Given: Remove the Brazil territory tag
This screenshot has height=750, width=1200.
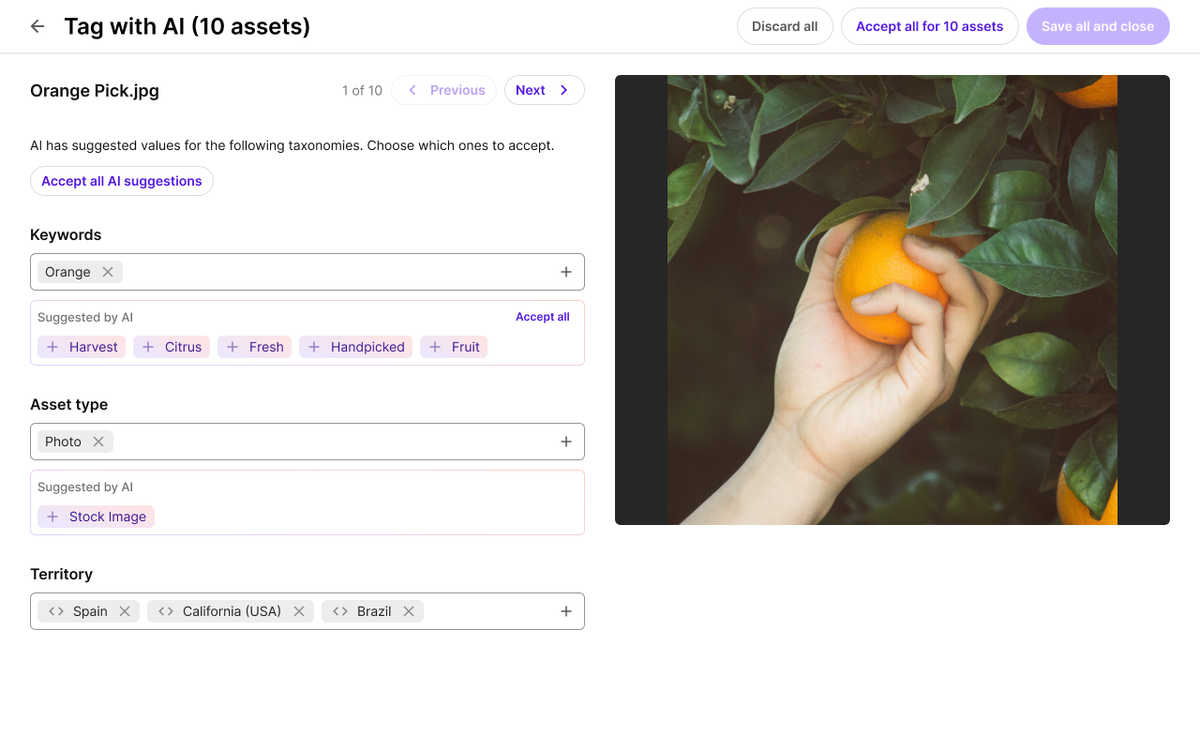Looking at the screenshot, I should tap(409, 611).
